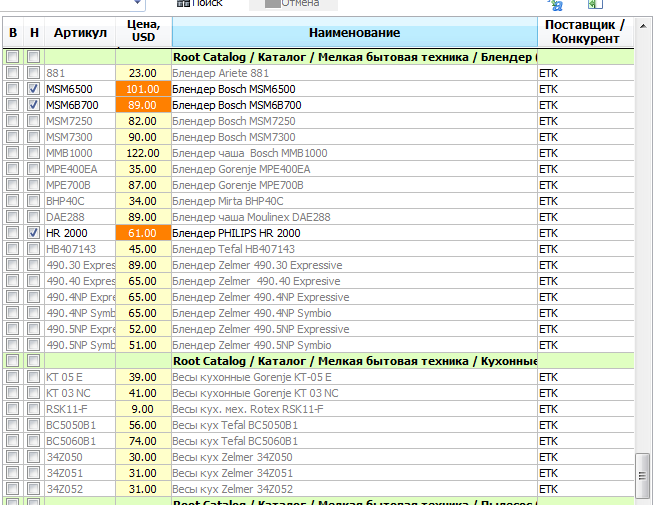Click price 122.00 for MMB1000
Viewport: 658px width, 505px height.
point(144,153)
